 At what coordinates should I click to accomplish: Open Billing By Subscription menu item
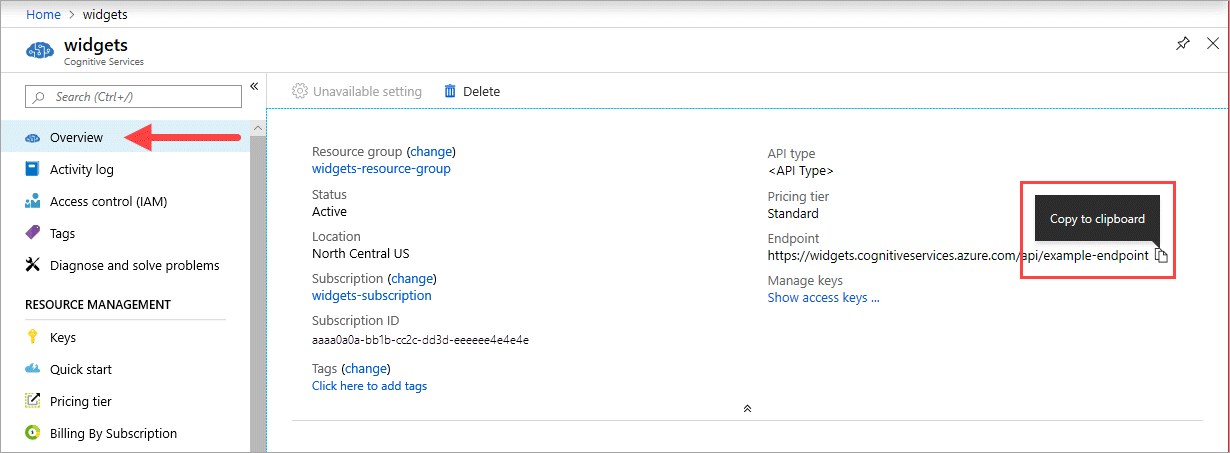113,433
